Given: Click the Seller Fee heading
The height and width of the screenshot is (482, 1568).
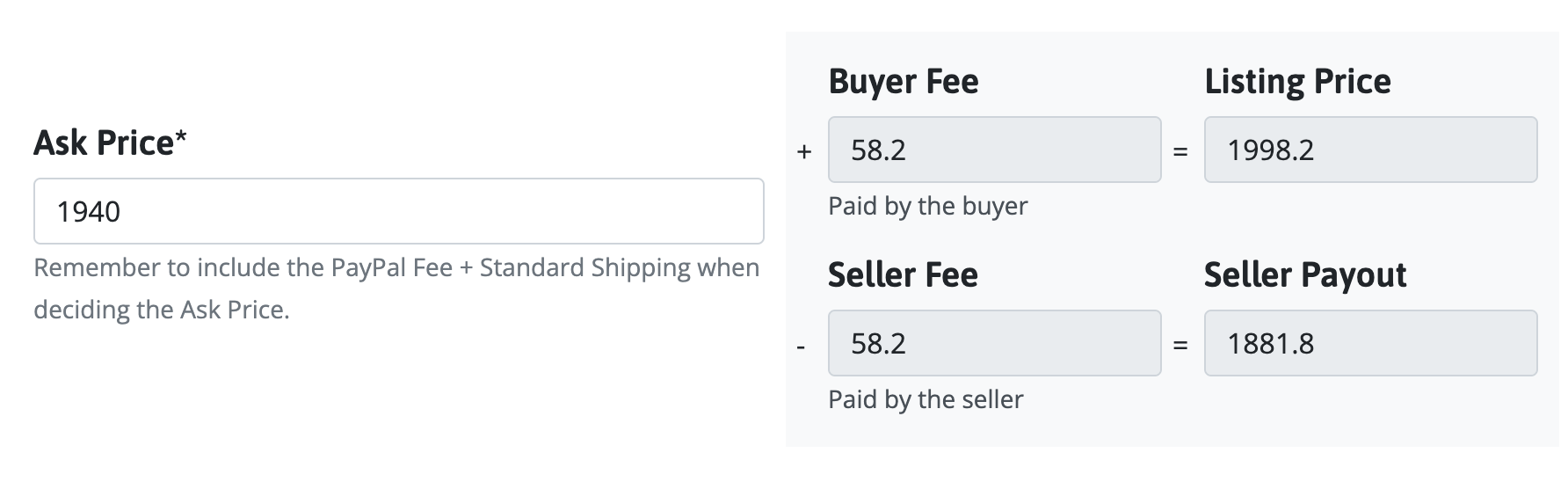Looking at the screenshot, I should click(903, 275).
